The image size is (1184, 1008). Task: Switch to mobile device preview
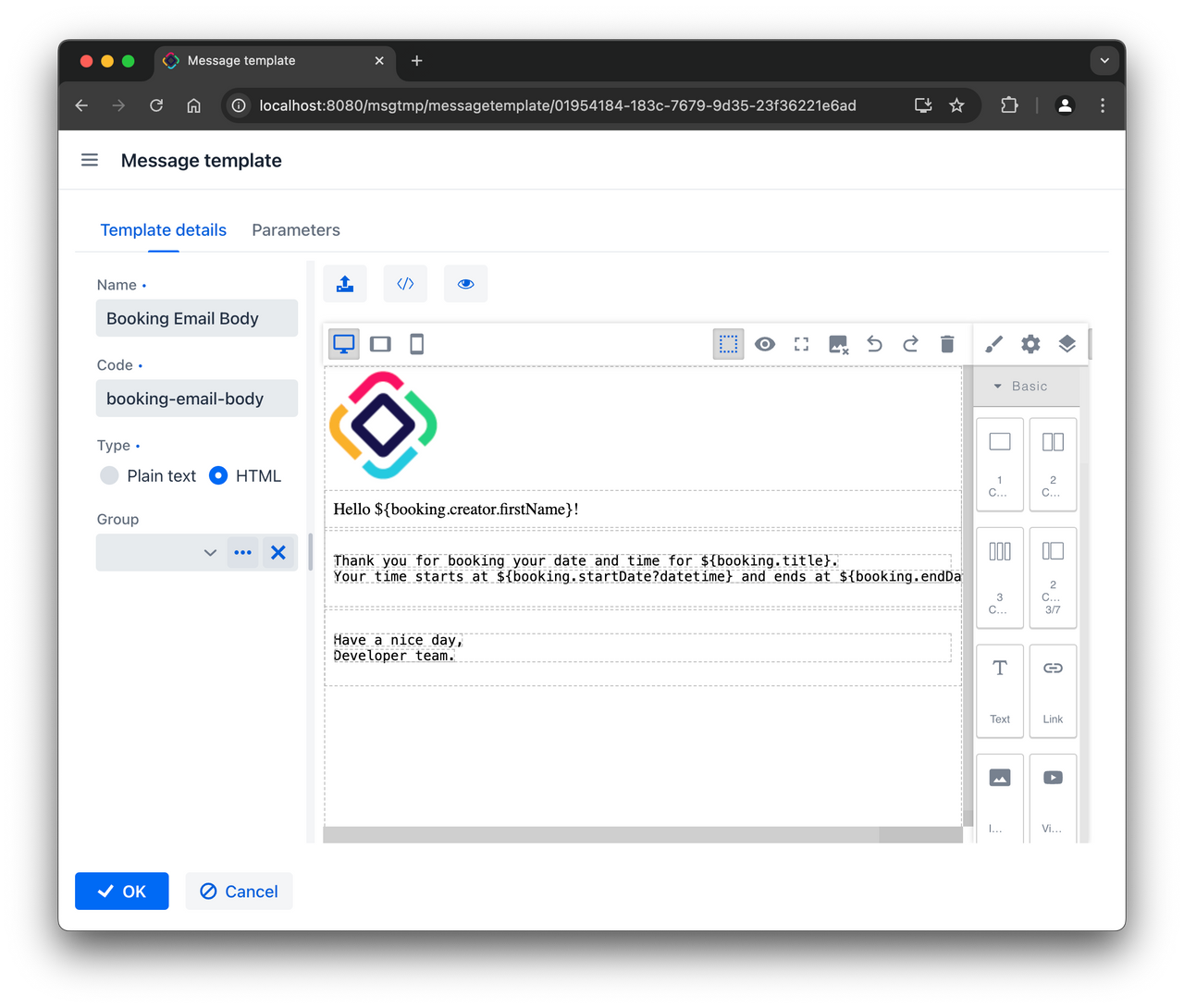(x=416, y=344)
